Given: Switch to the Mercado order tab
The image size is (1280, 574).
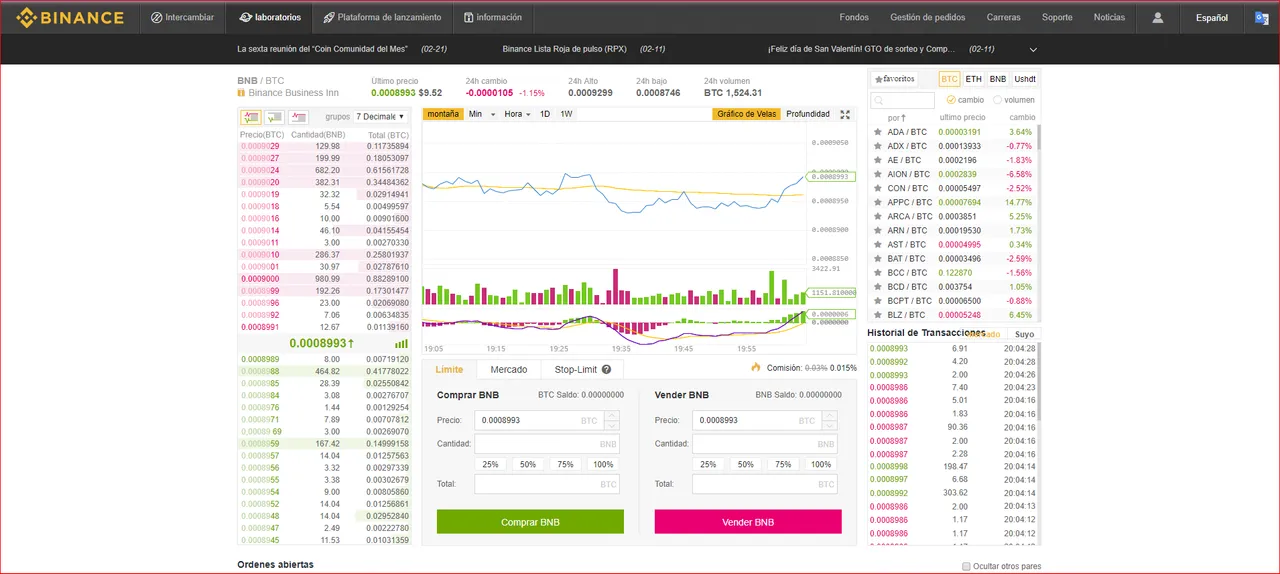Looking at the screenshot, I should point(509,370).
